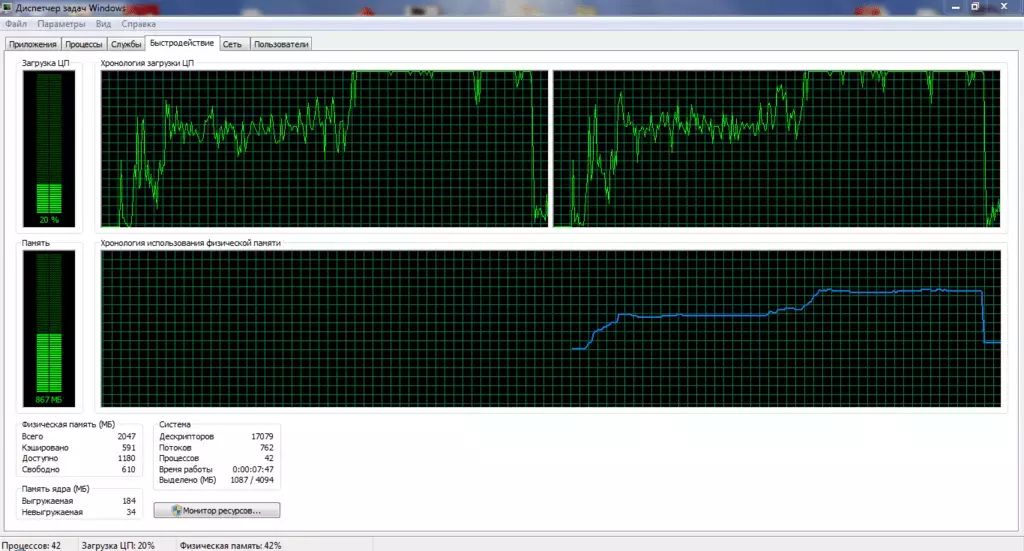Click the Выделено (МБ) value 1087 / 4094
1024x551 pixels.
(x=252, y=480)
